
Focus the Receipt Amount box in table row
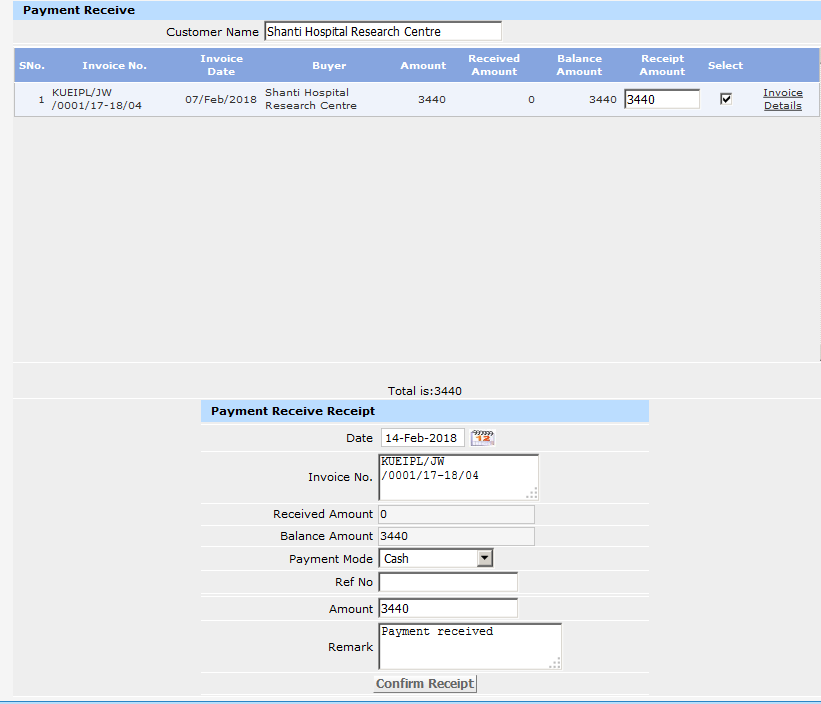coord(661,99)
